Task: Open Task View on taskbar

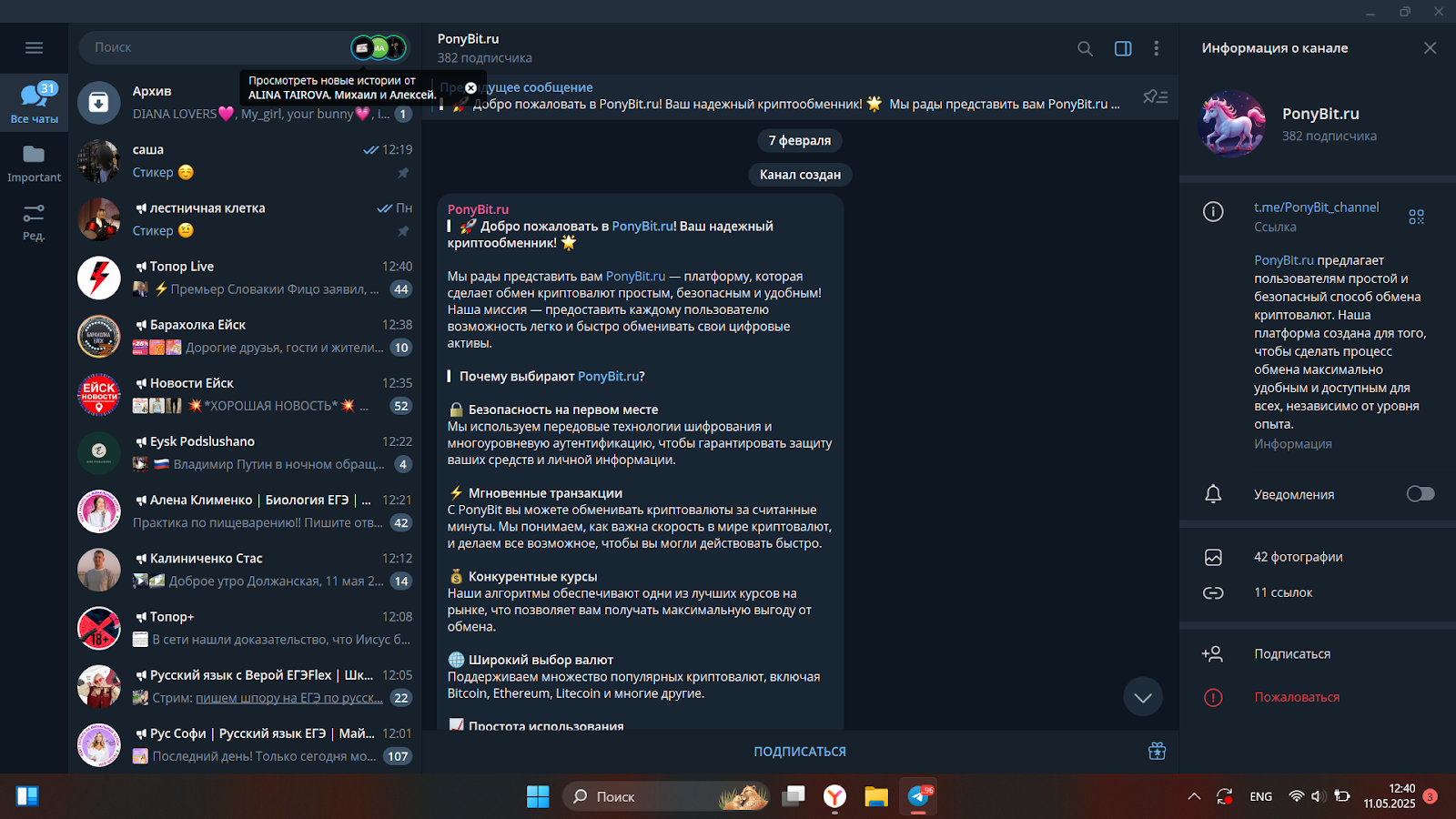Action: tap(794, 796)
